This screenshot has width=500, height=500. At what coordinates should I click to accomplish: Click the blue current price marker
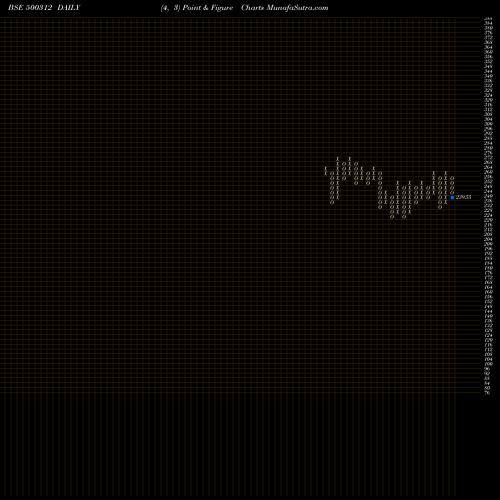[452, 197]
